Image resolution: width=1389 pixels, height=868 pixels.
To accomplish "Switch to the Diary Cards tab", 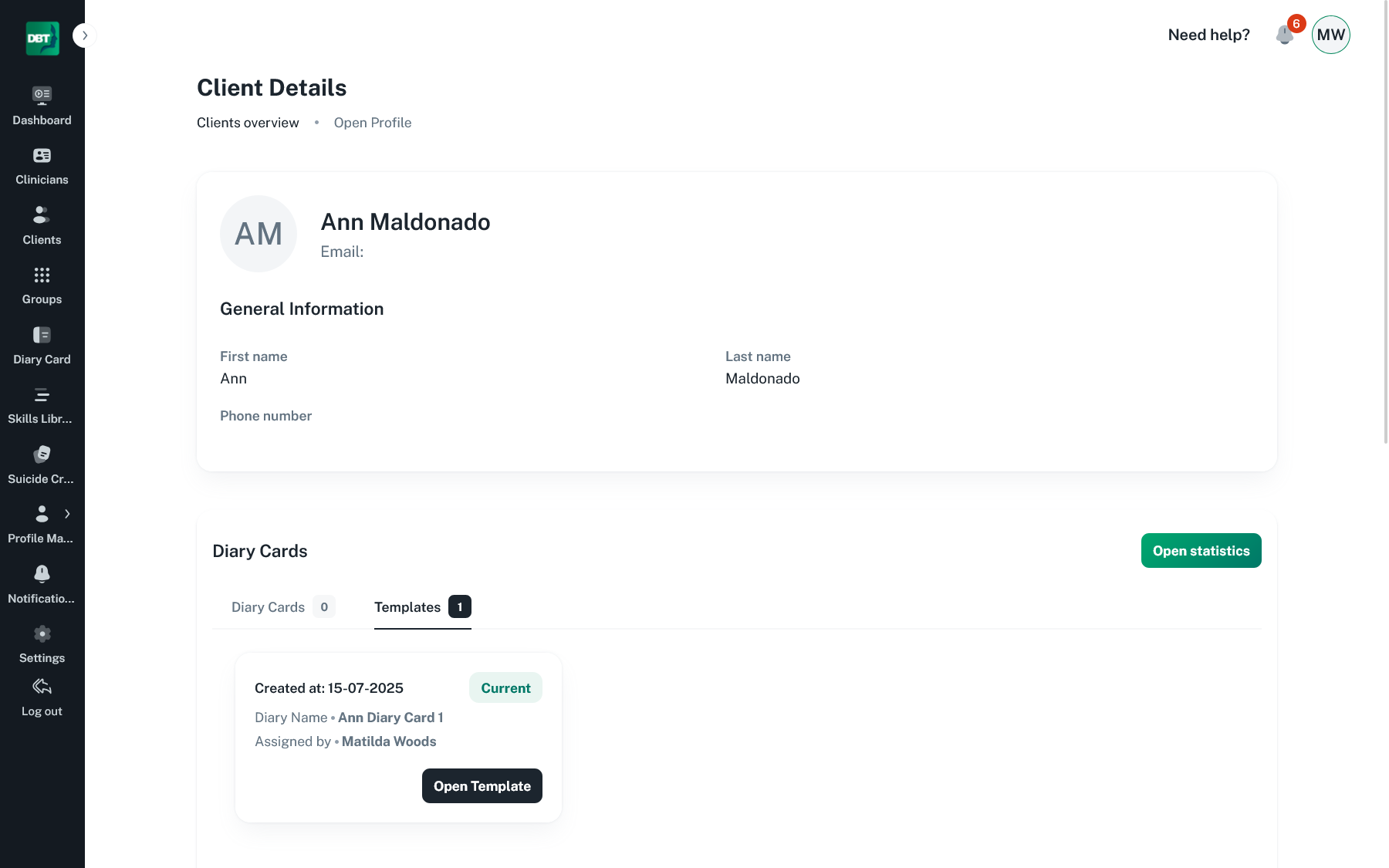I will click(283, 607).
